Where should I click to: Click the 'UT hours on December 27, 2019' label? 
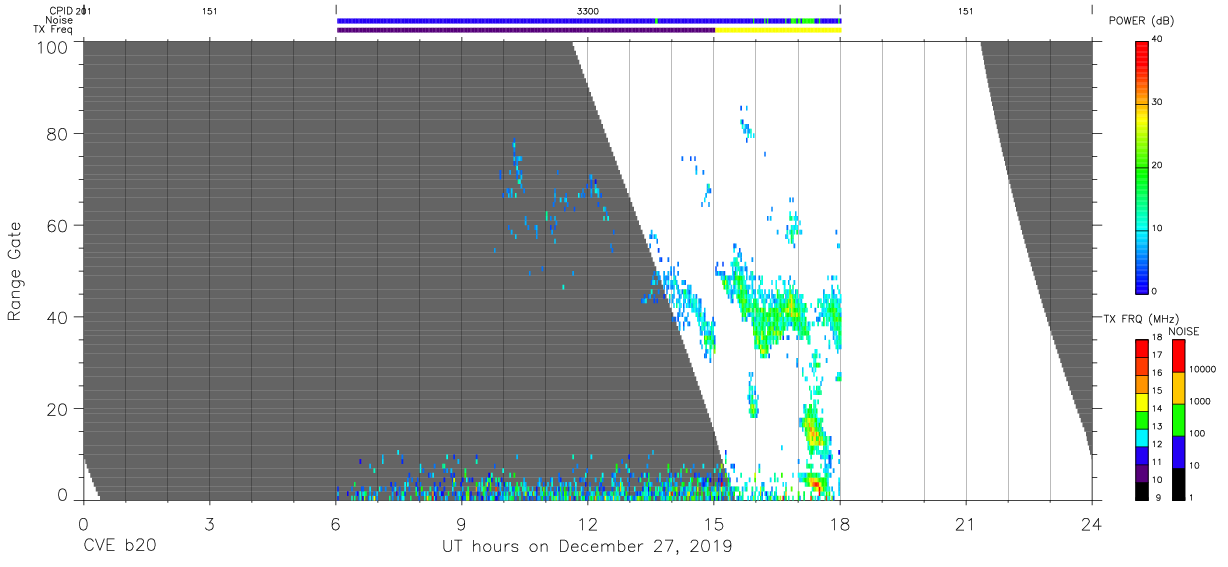[587, 547]
